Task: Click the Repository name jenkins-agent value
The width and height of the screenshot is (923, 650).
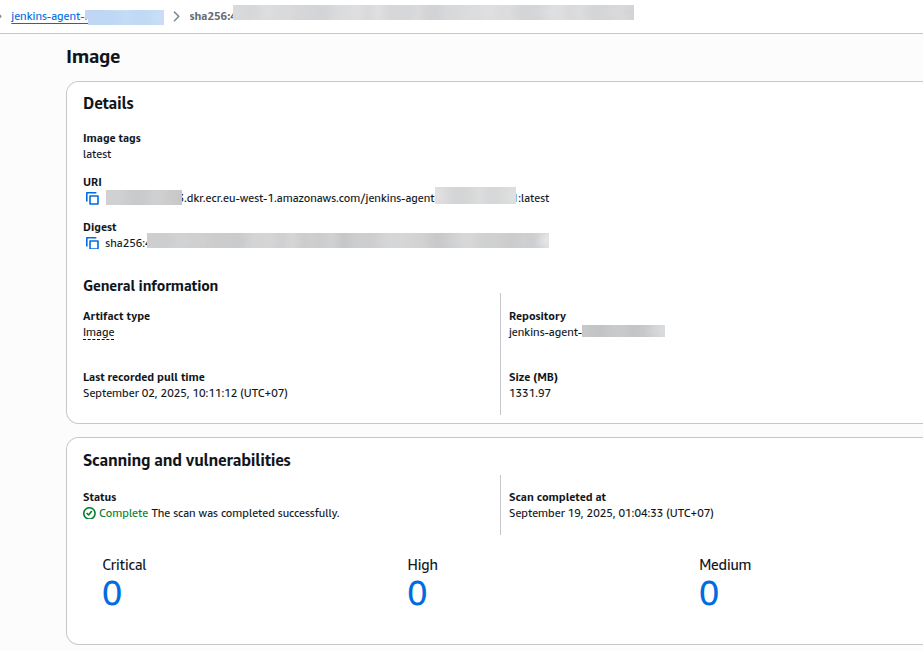Action: coord(586,332)
